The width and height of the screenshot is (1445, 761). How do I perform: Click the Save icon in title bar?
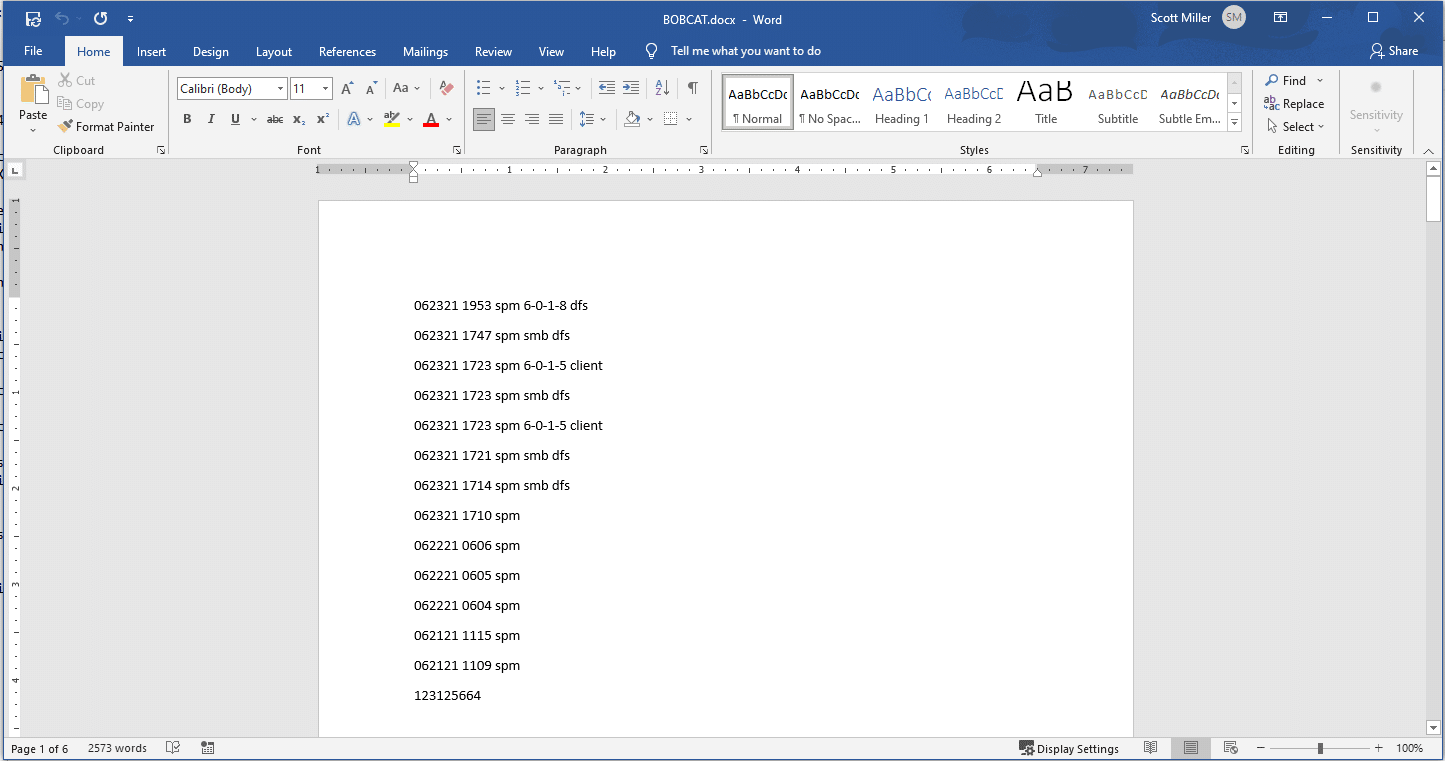(33, 19)
